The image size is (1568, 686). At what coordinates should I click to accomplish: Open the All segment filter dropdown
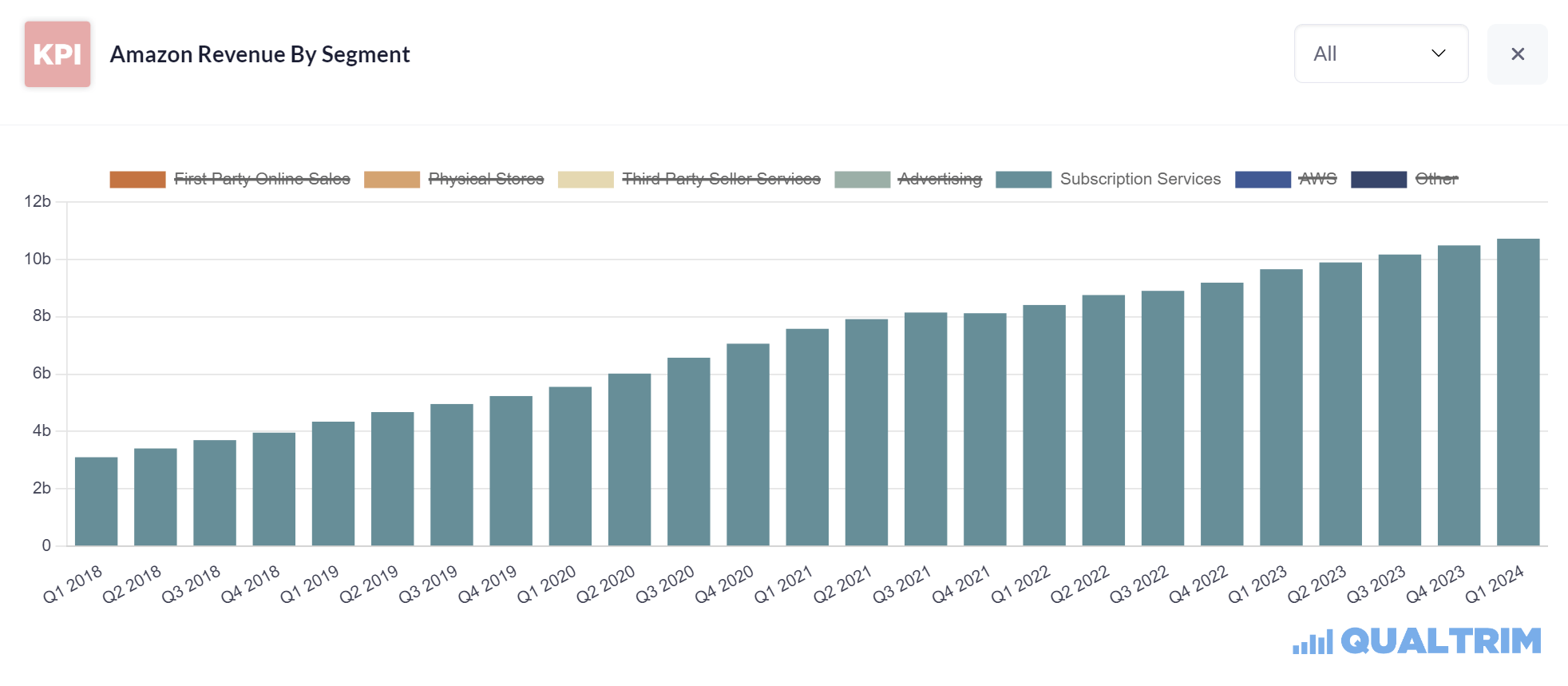[x=1381, y=54]
